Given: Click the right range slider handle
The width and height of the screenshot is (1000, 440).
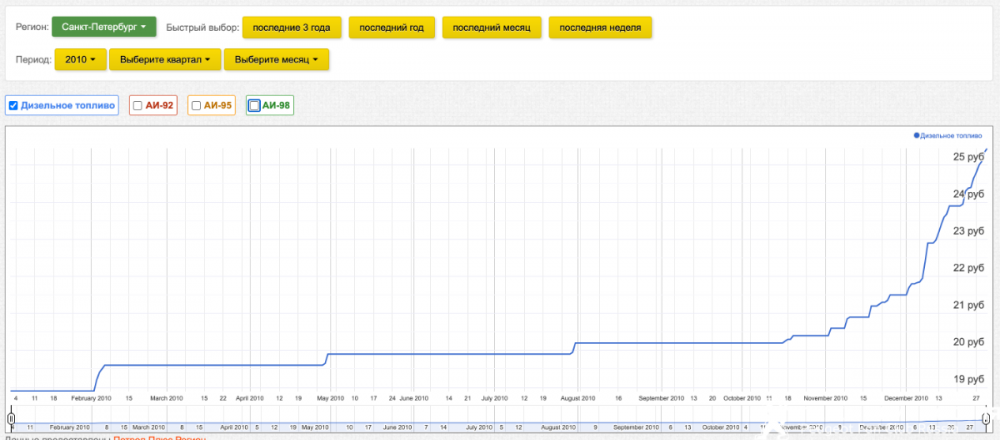Looking at the screenshot, I should click(x=986, y=420).
